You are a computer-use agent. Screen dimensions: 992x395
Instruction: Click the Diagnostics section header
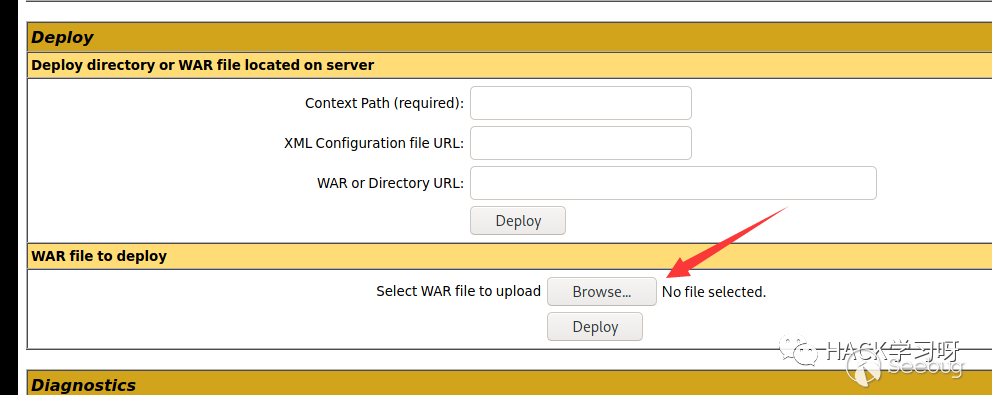tap(83, 385)
